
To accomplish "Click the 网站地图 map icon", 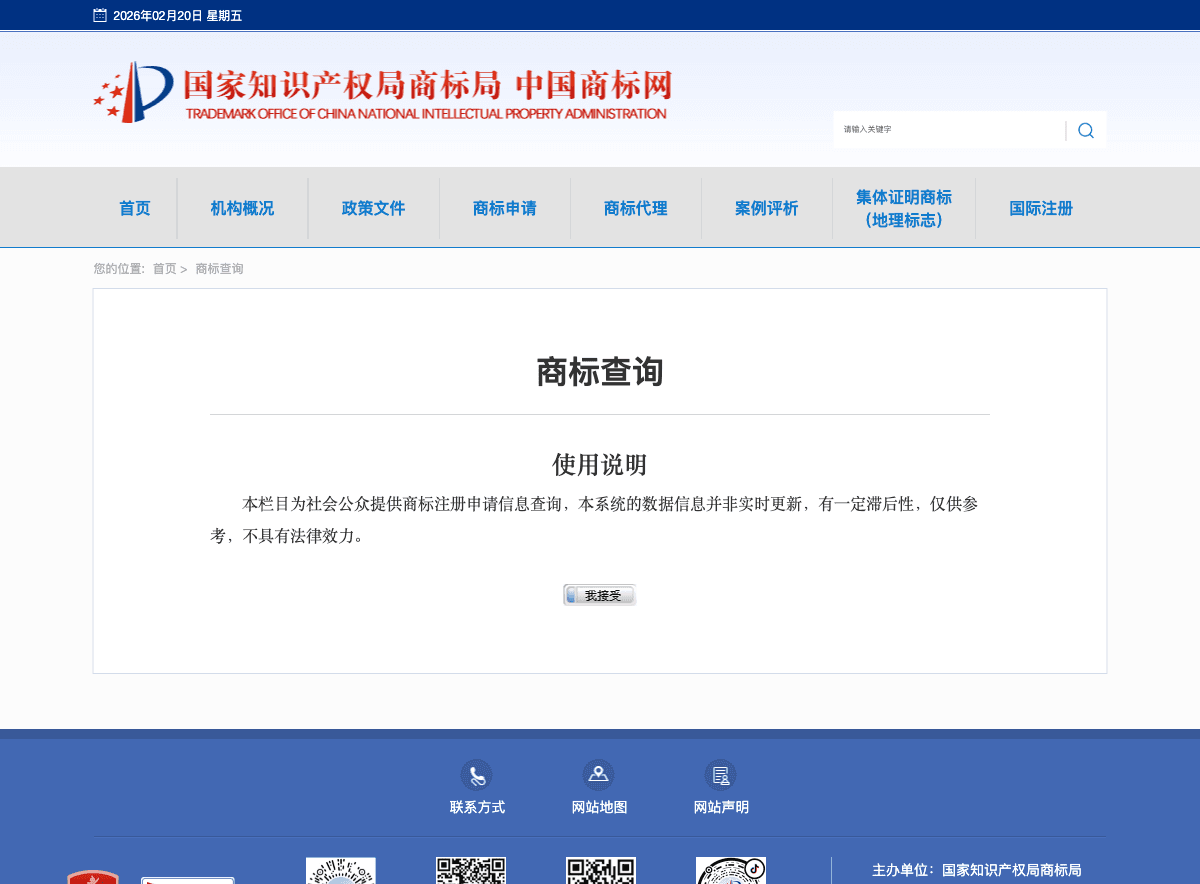I will coord(599,775).
